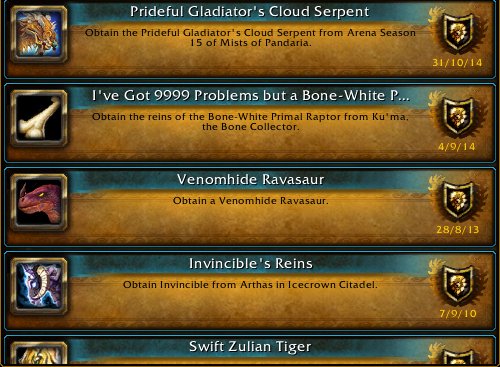Click shield badge on Prideful Gladiator's achievement
The width and height of the screenshot is (500, 367).
point(459,32)
